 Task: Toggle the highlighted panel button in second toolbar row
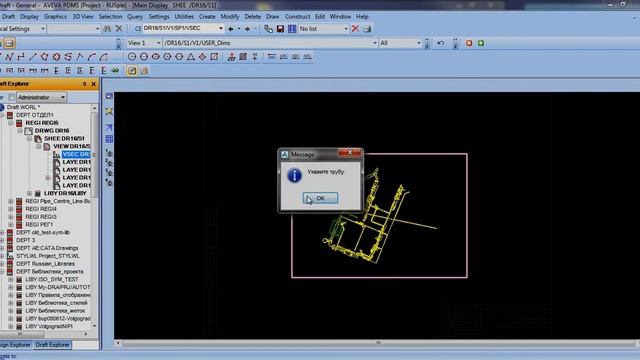point(10,43)
